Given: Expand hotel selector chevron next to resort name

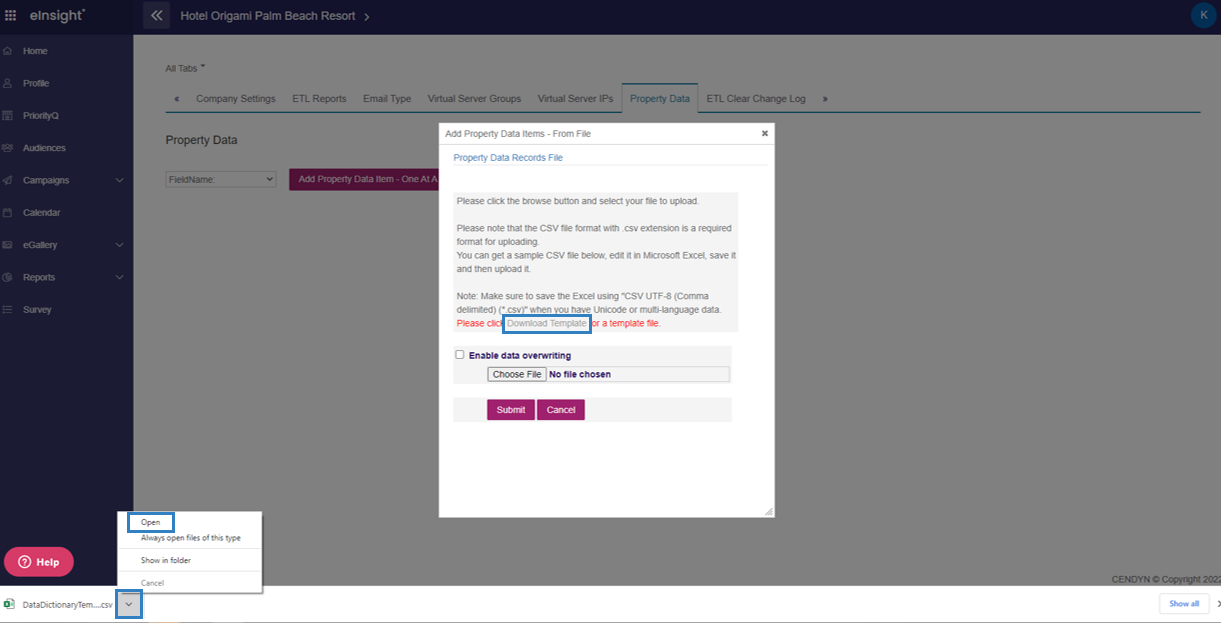Looking at the screenshot, I should pos(366,17).
